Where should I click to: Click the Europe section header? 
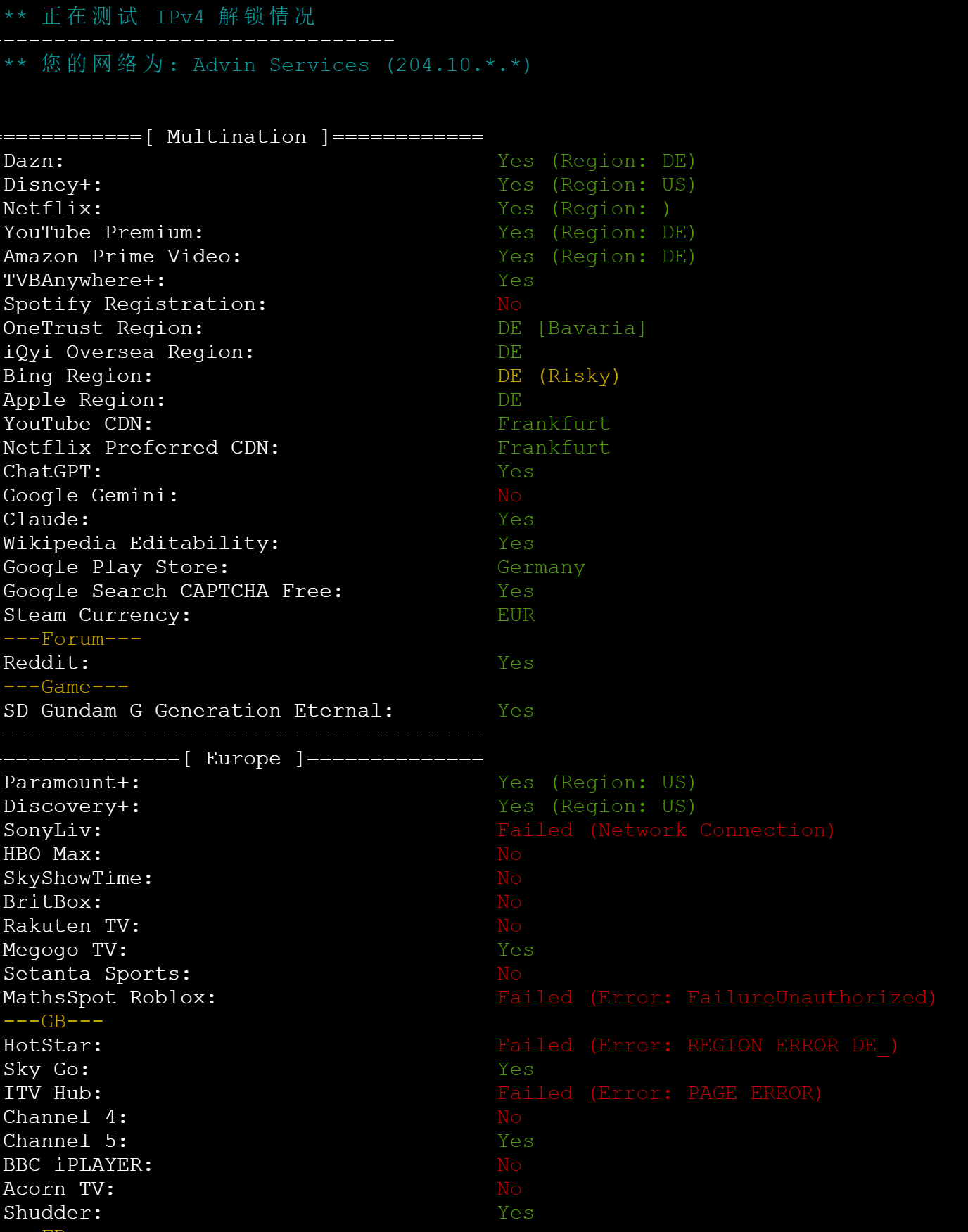(243, 759)
